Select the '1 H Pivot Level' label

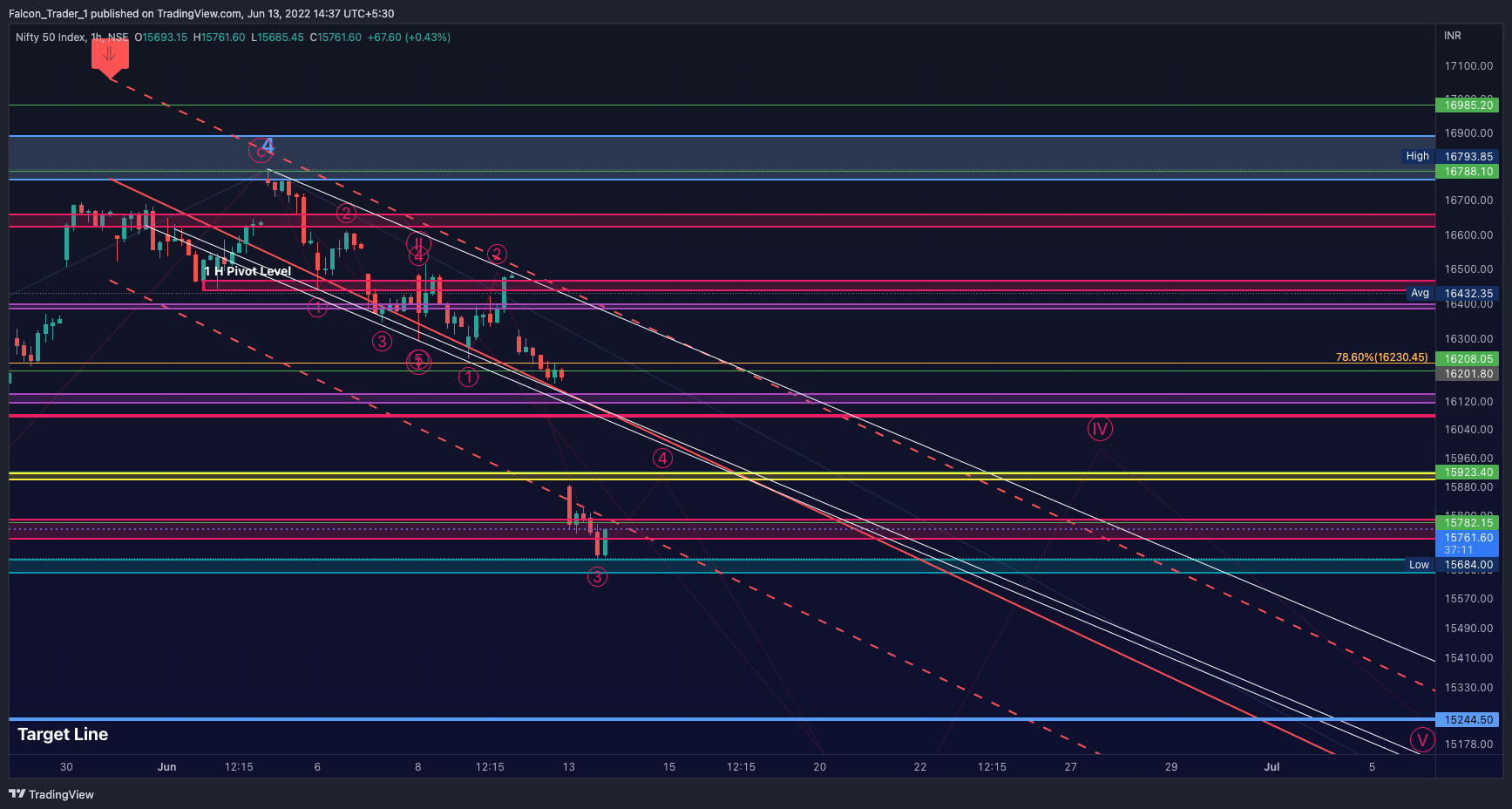click(x=248, y=271)
